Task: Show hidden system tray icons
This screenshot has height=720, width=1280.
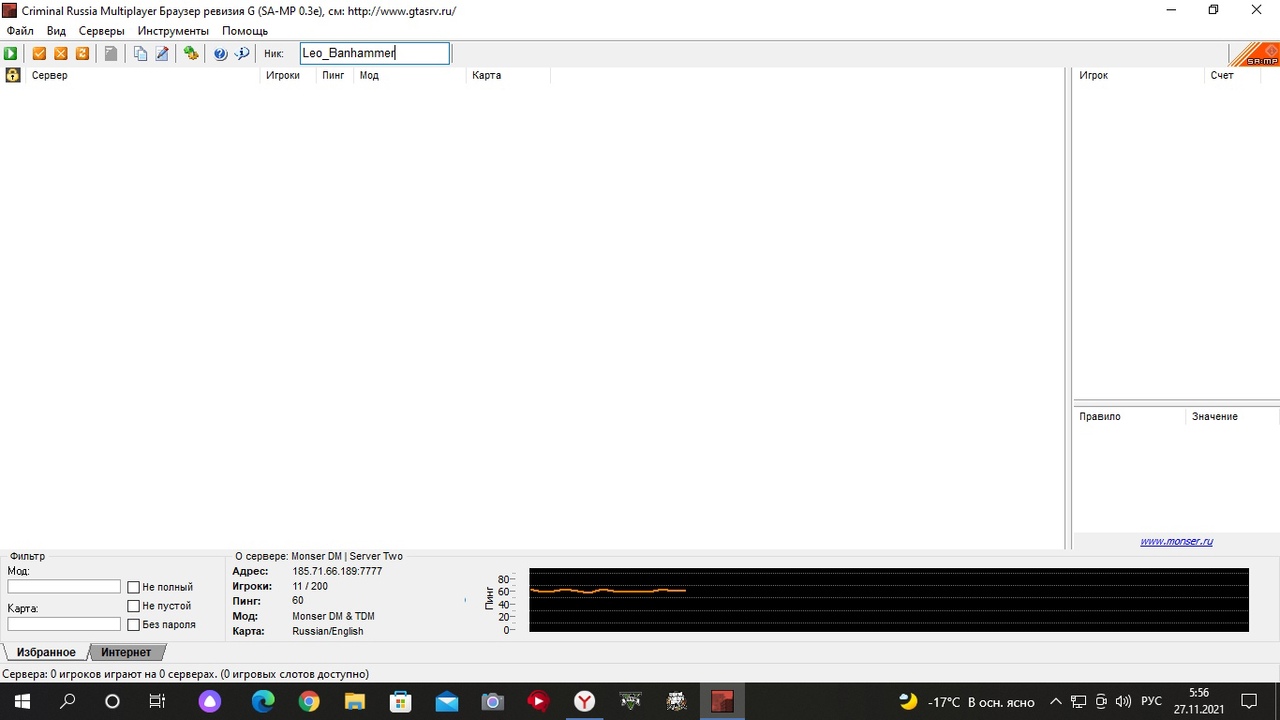Action: [1055, 701]
